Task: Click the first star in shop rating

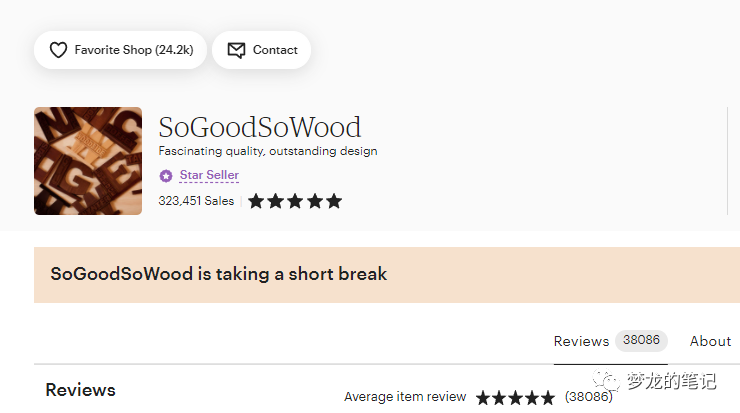Action: pyautogui.click(x=256, y=201)
